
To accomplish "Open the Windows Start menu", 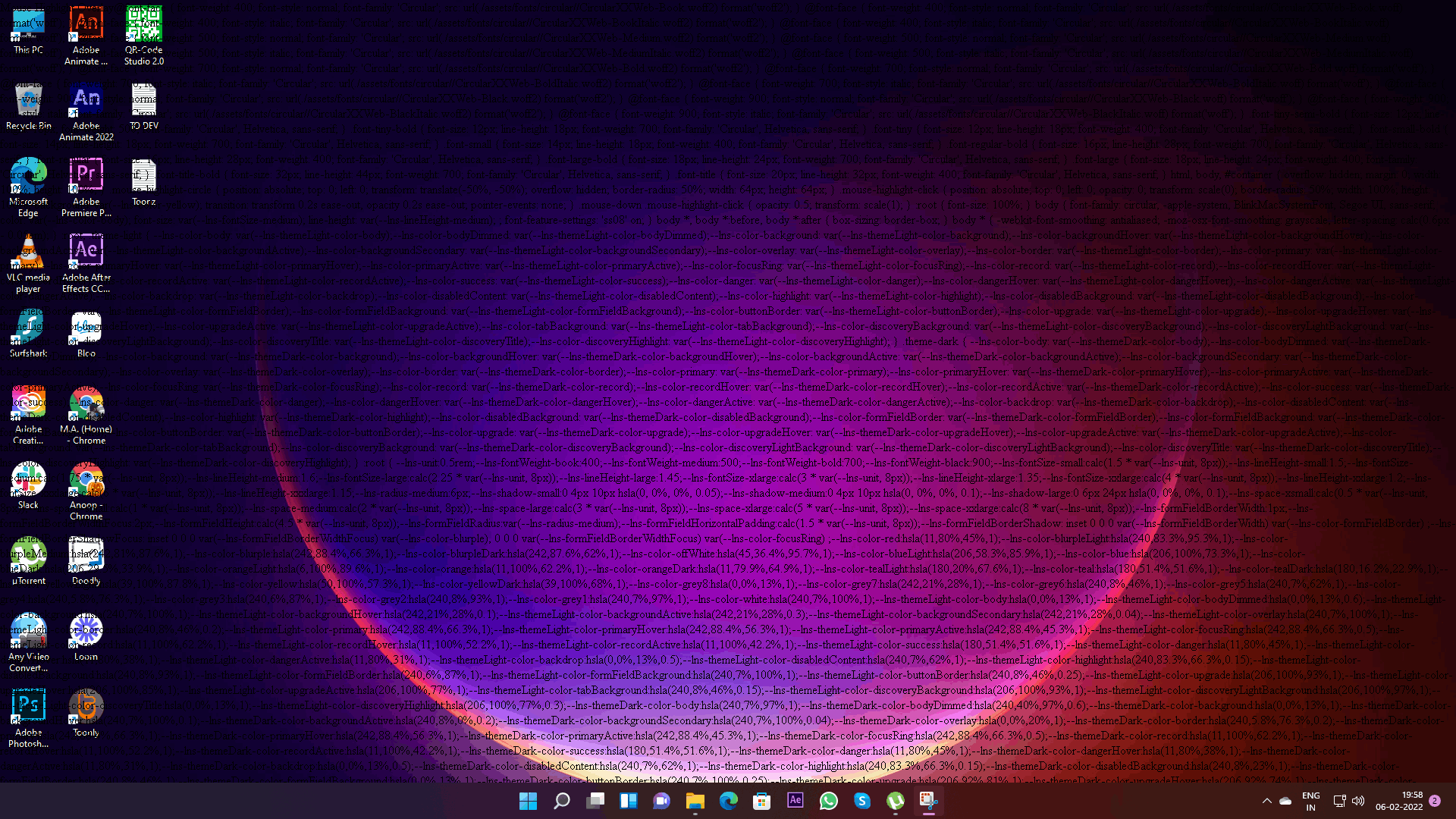I will pyautogui.click(x=529, y=801).
